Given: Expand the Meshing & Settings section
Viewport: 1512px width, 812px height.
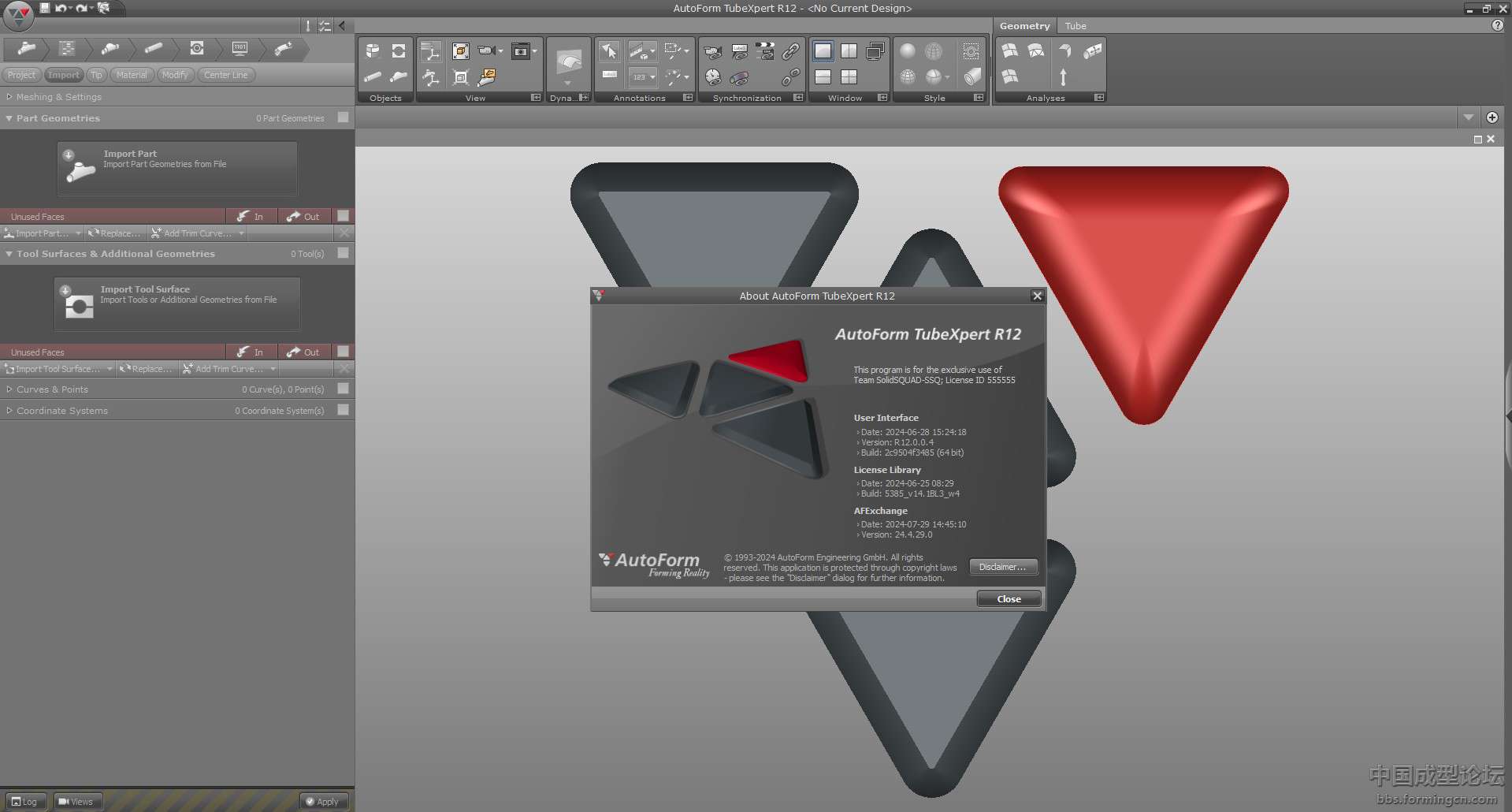Looking at the screenshot, I should coord(9,97).
